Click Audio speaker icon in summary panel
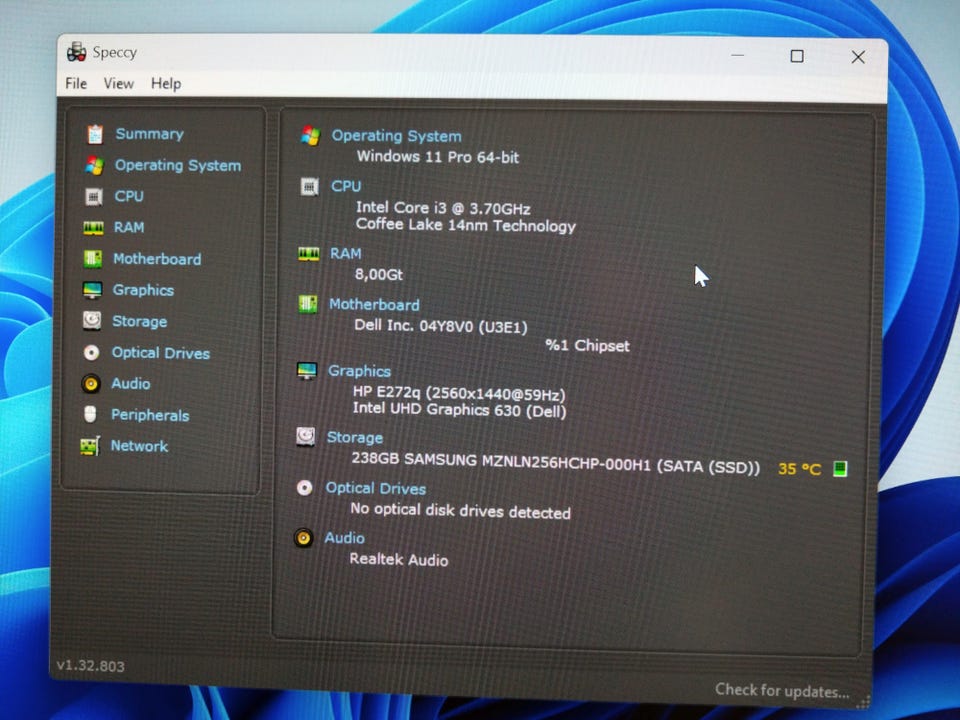The height and width of the screenshot is (720, 960). [x=303, y=538]
